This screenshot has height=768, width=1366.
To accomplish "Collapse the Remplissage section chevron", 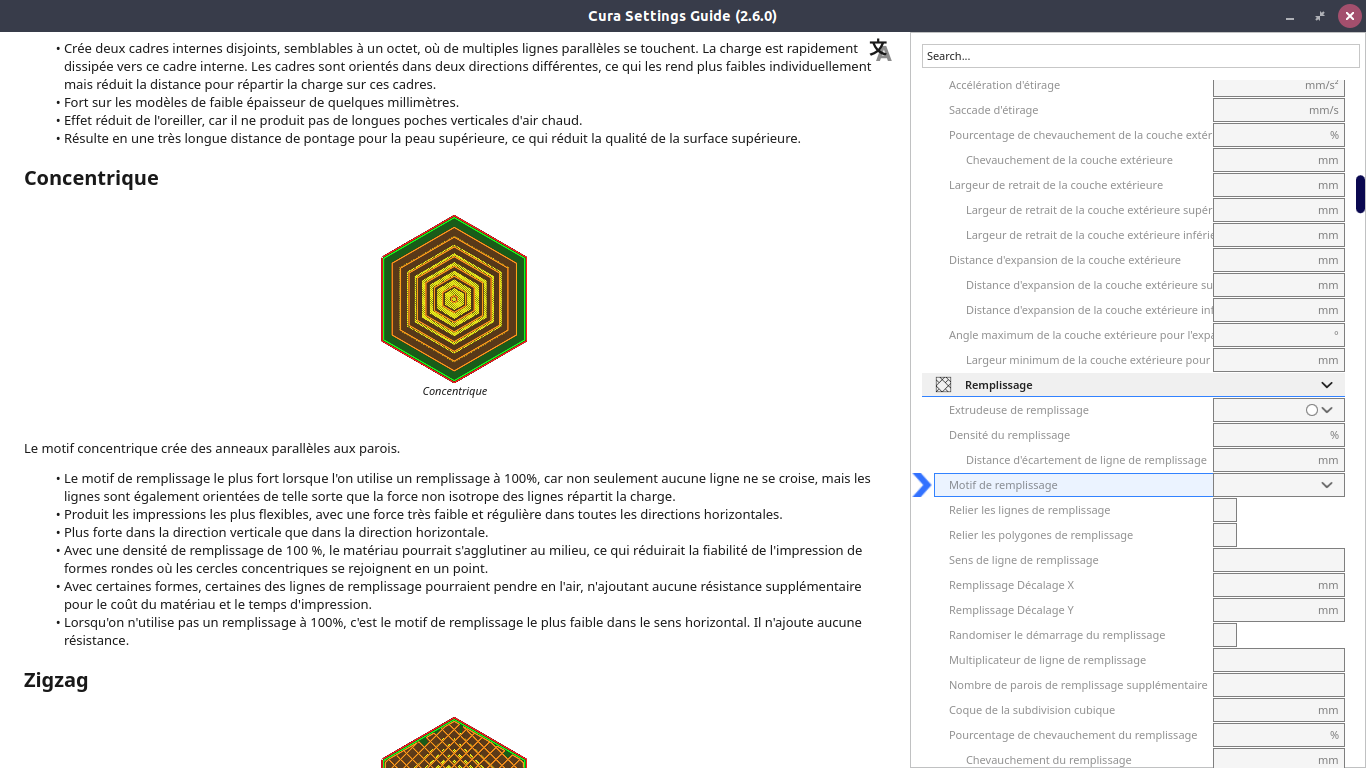I will 1327,385.
